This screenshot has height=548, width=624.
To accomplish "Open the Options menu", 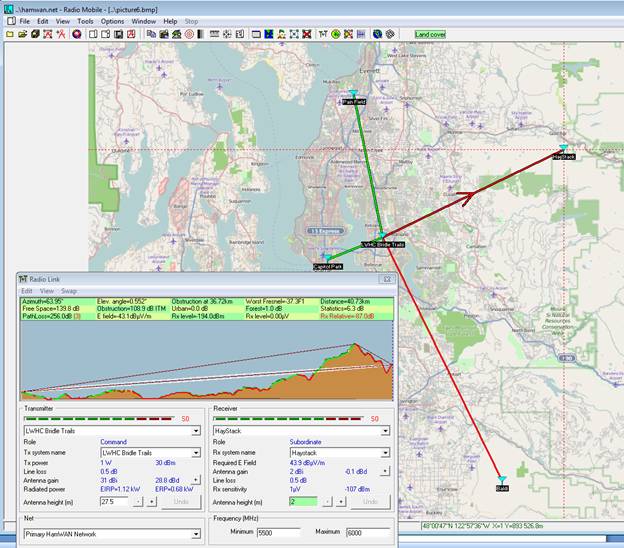I will coord(112,20).
